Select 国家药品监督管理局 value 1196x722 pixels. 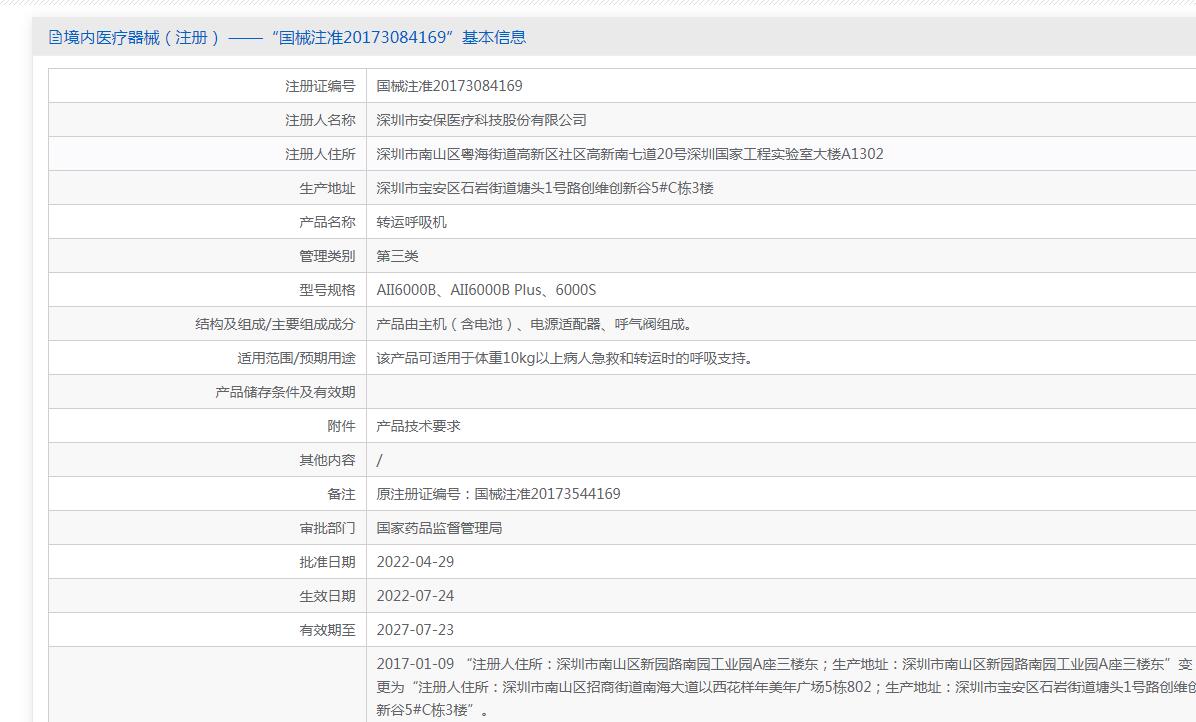pos(439,528)
